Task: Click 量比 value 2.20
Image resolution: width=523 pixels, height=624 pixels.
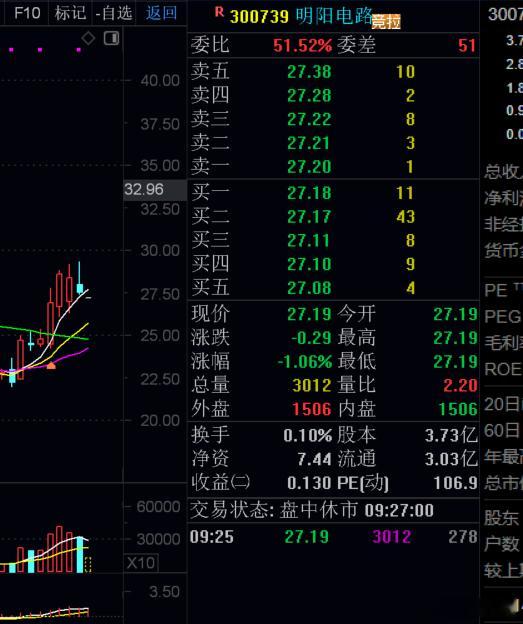Action: pyautogui.click(x=460, y=385)
